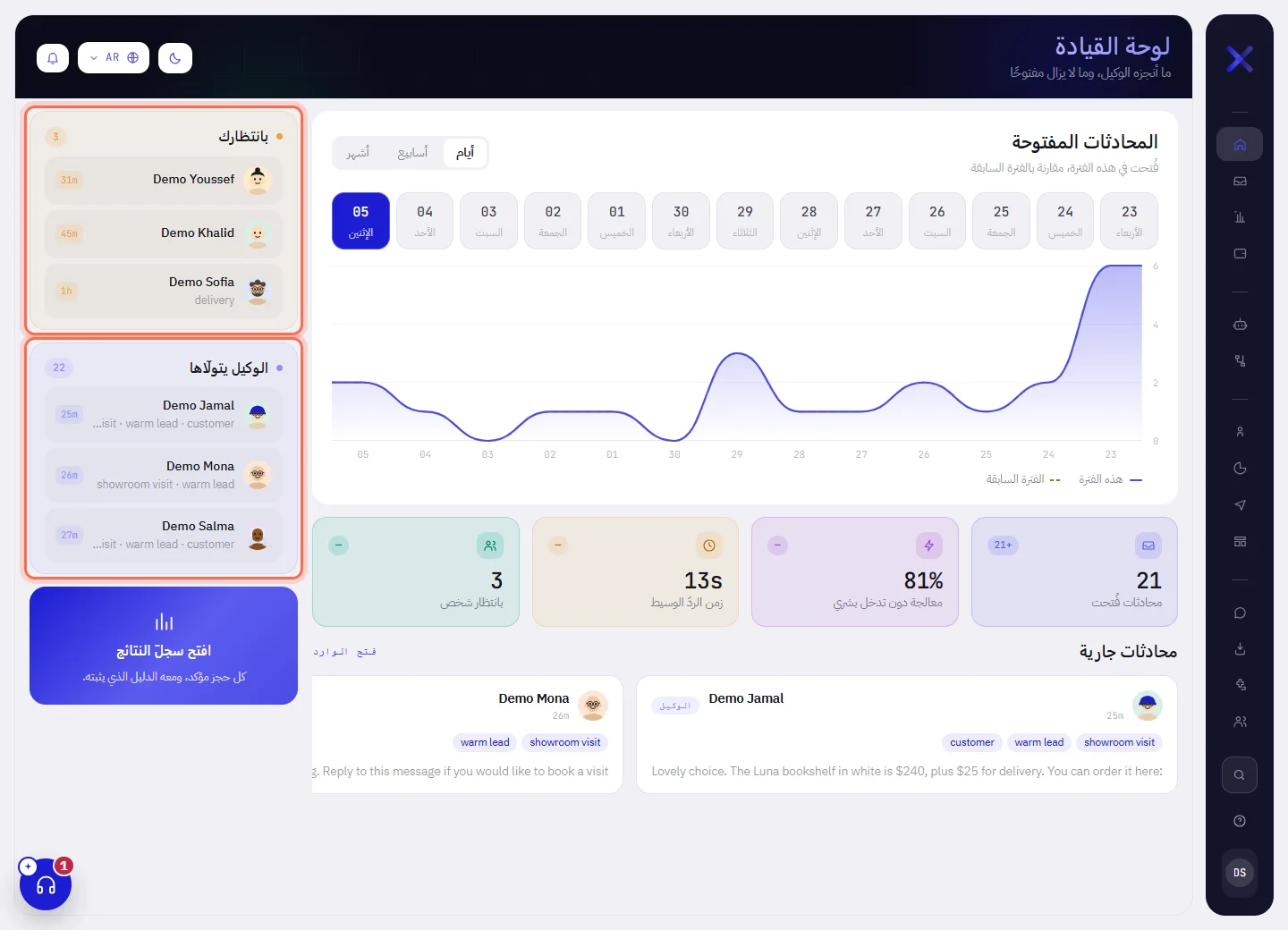Open Demo Khalid waiting conversation
1288x930 pixels.
tap(164, 233)
